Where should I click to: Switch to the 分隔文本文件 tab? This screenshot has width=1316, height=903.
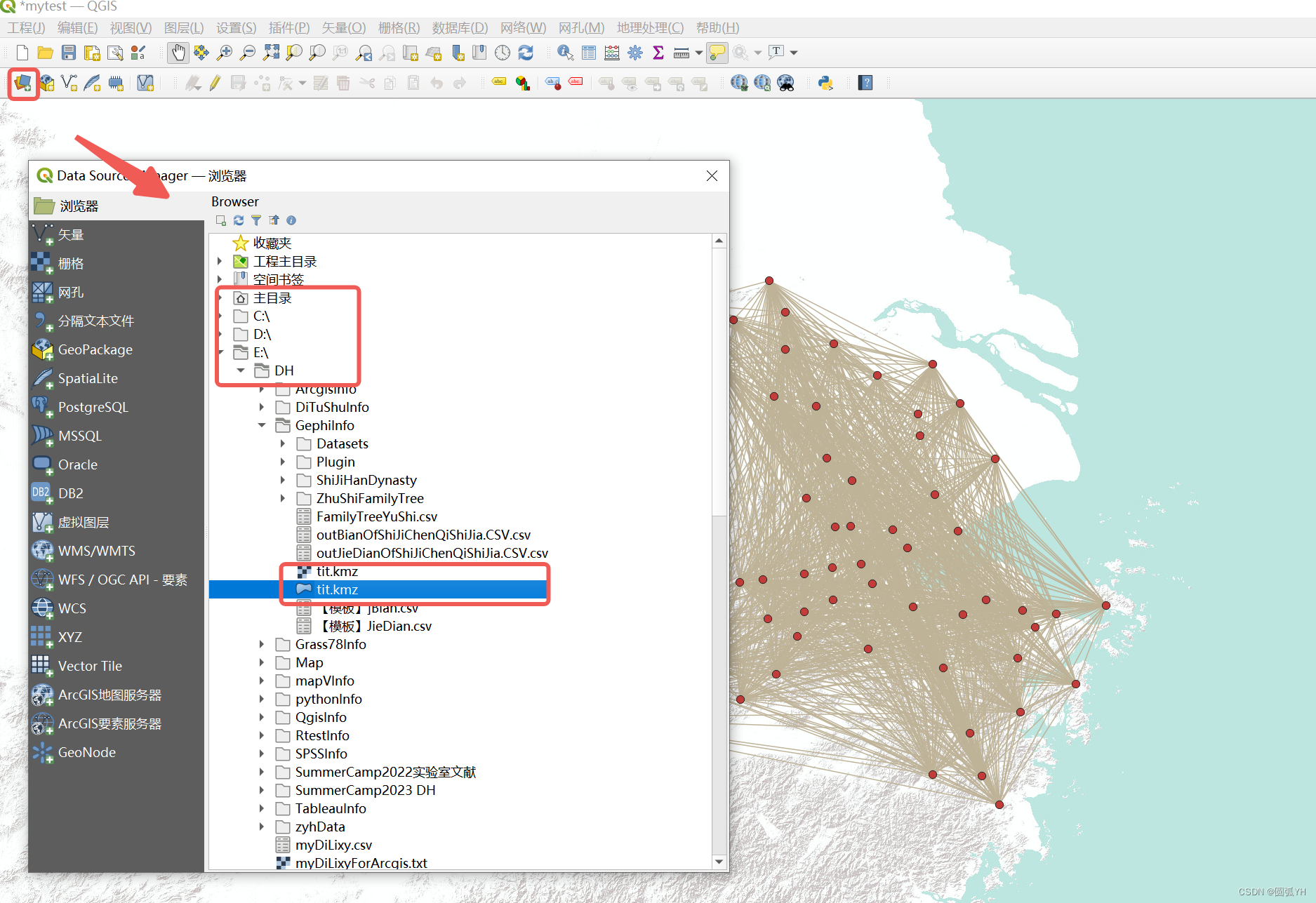pos(95,321)
